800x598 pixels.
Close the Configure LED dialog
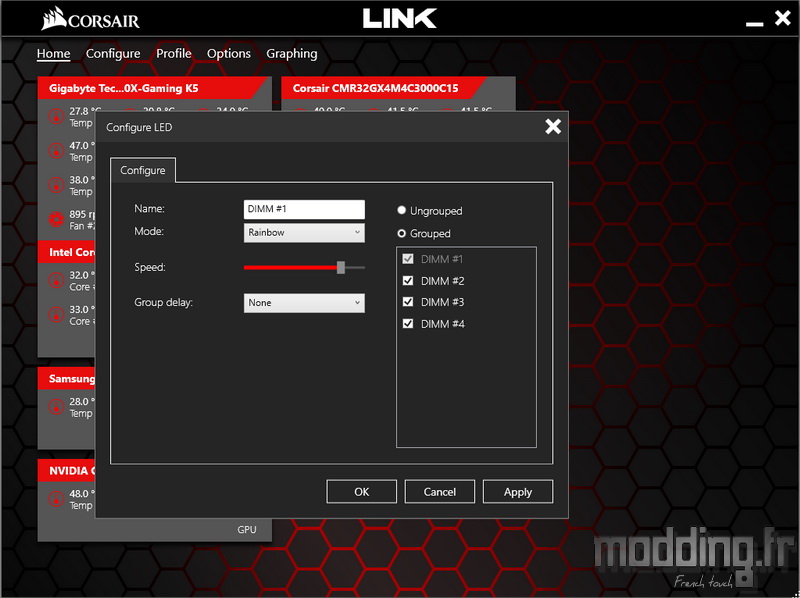pos(553,127)
